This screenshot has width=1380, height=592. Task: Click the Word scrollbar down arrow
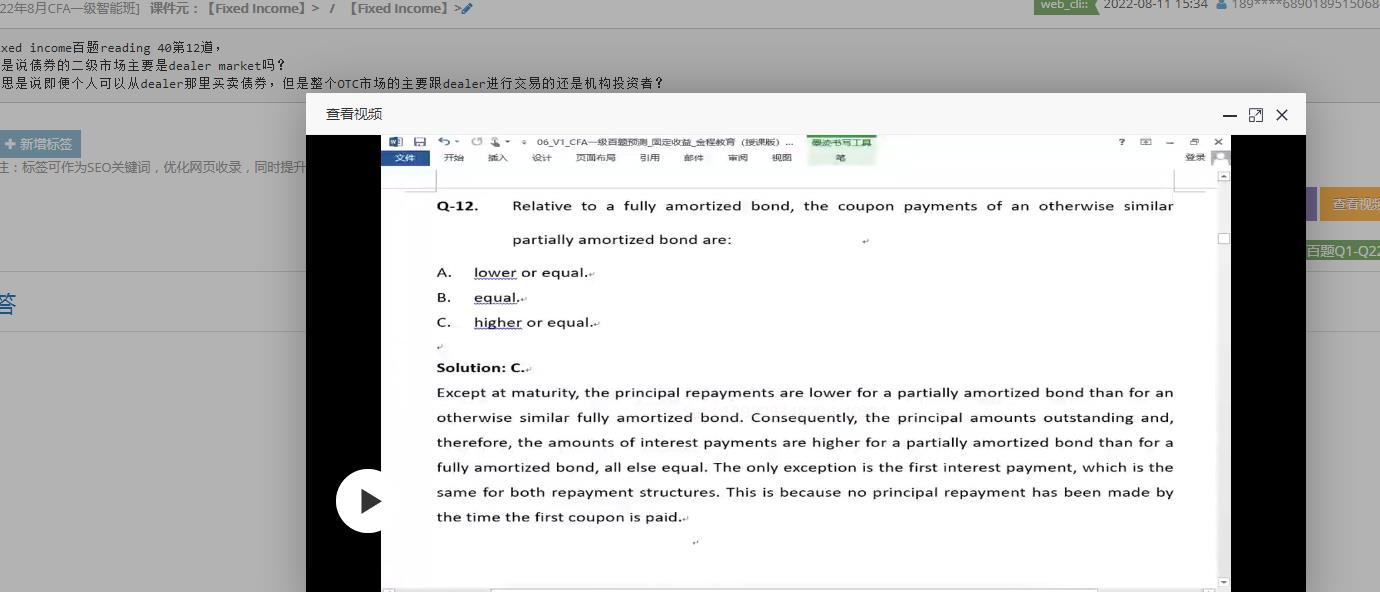(1224, 582)
